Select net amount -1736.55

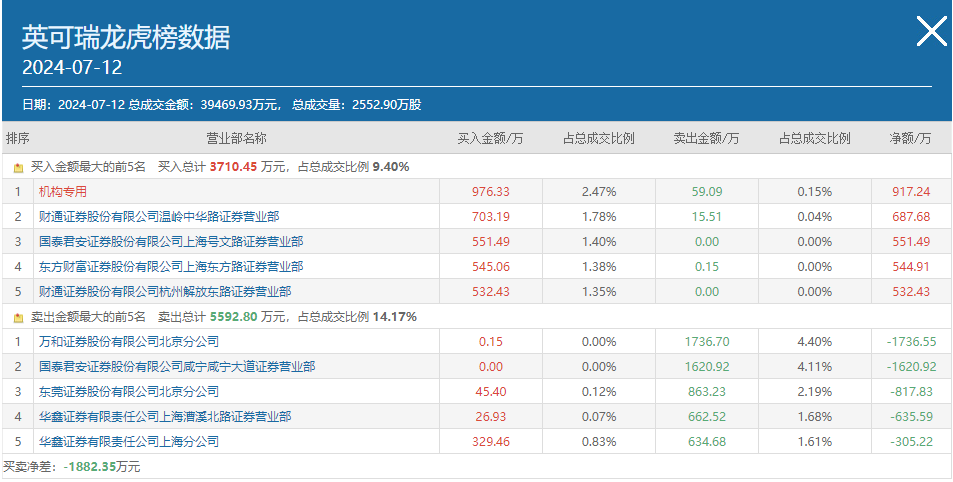tap(911, 342)
